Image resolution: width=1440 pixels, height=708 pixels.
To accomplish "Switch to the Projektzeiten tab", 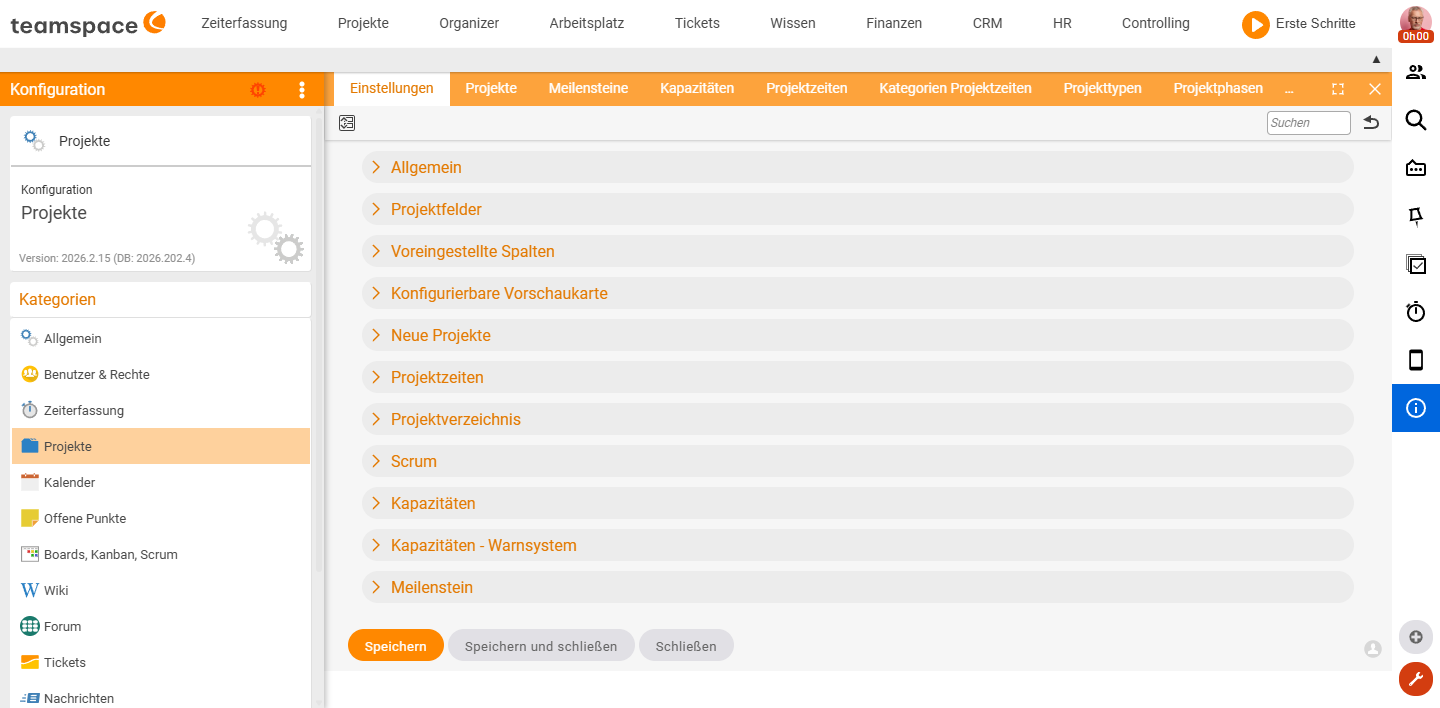I will pyautogui.click(x=807, y=88).
